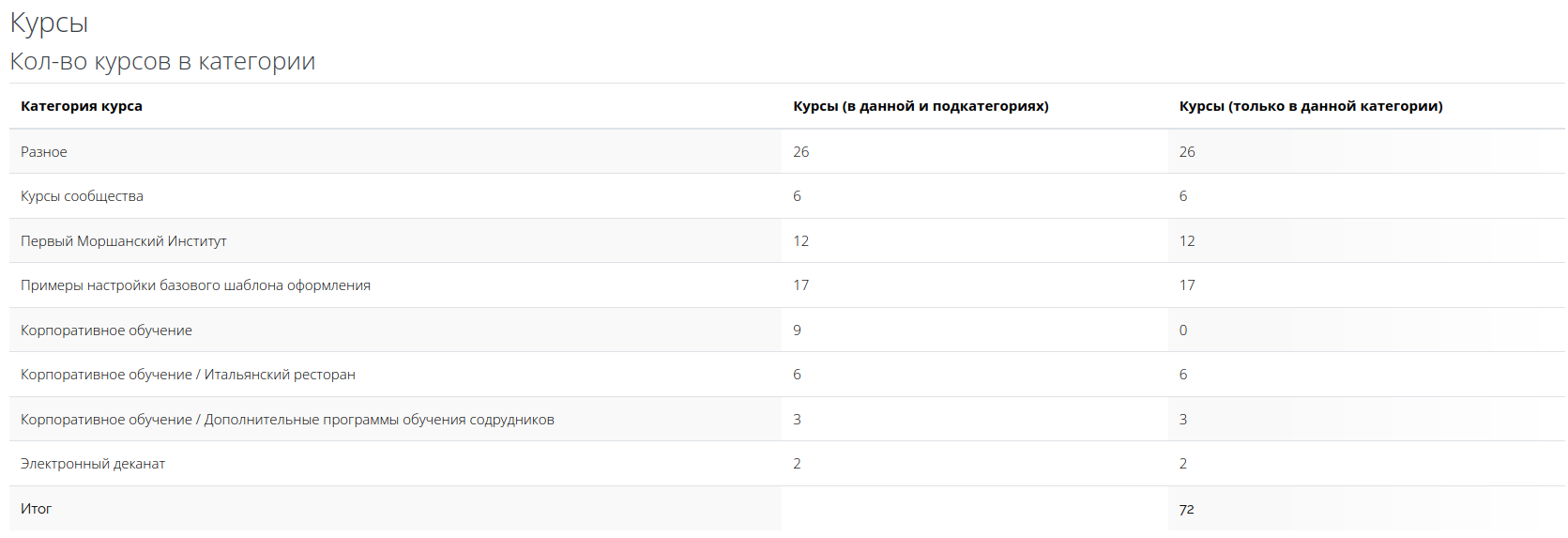Click 'Дополнительные программы обучения содрудников' category entry
The width and height of the screenshot is (1568, 538).
pos(379,420)
